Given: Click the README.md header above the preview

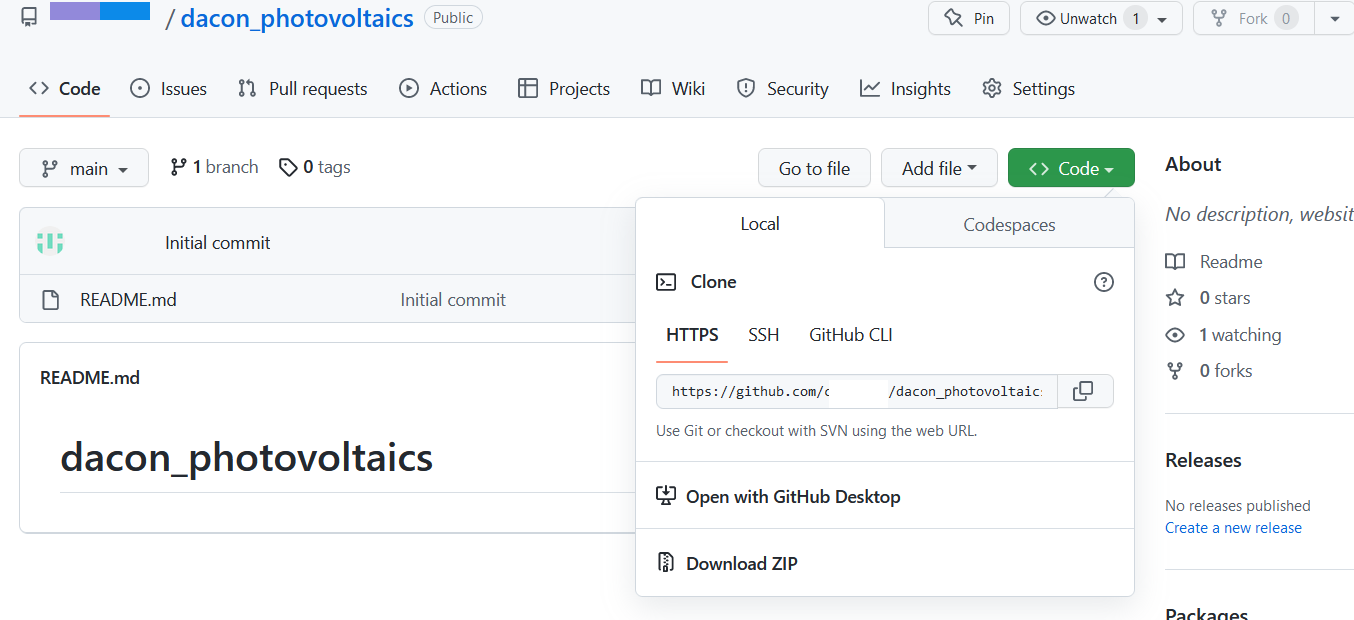Looking at the screenshot, I should coord(90,378).
